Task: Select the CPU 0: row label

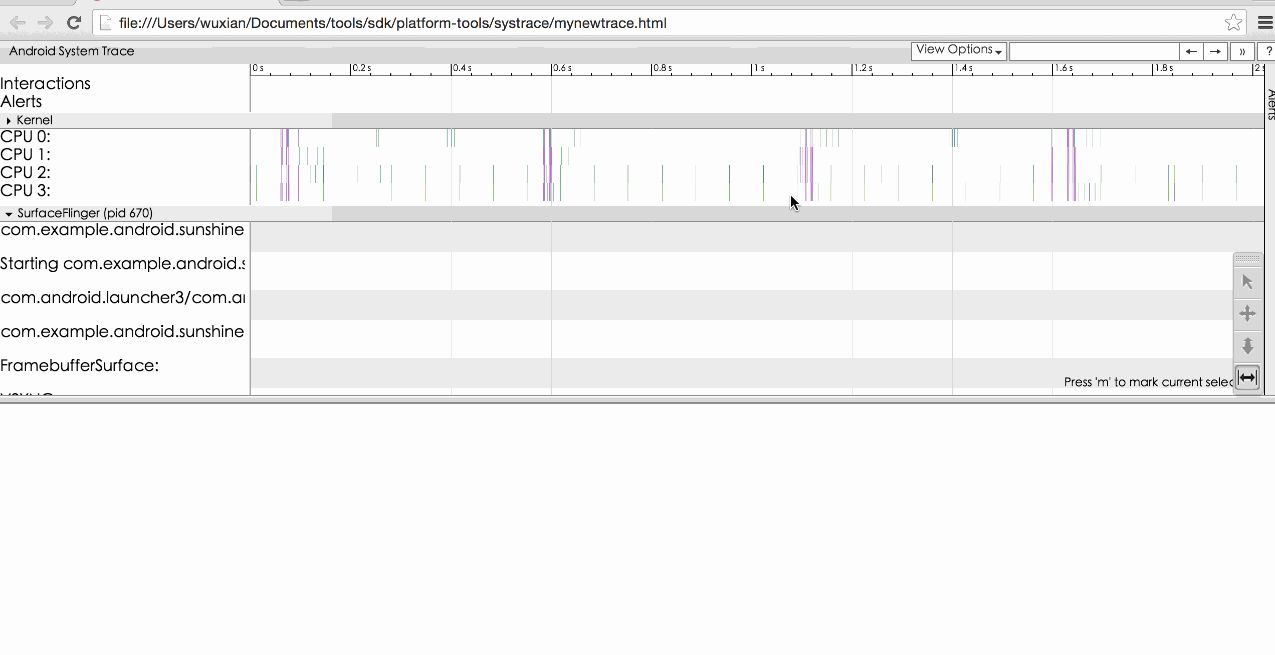Action: pos(26,137)
